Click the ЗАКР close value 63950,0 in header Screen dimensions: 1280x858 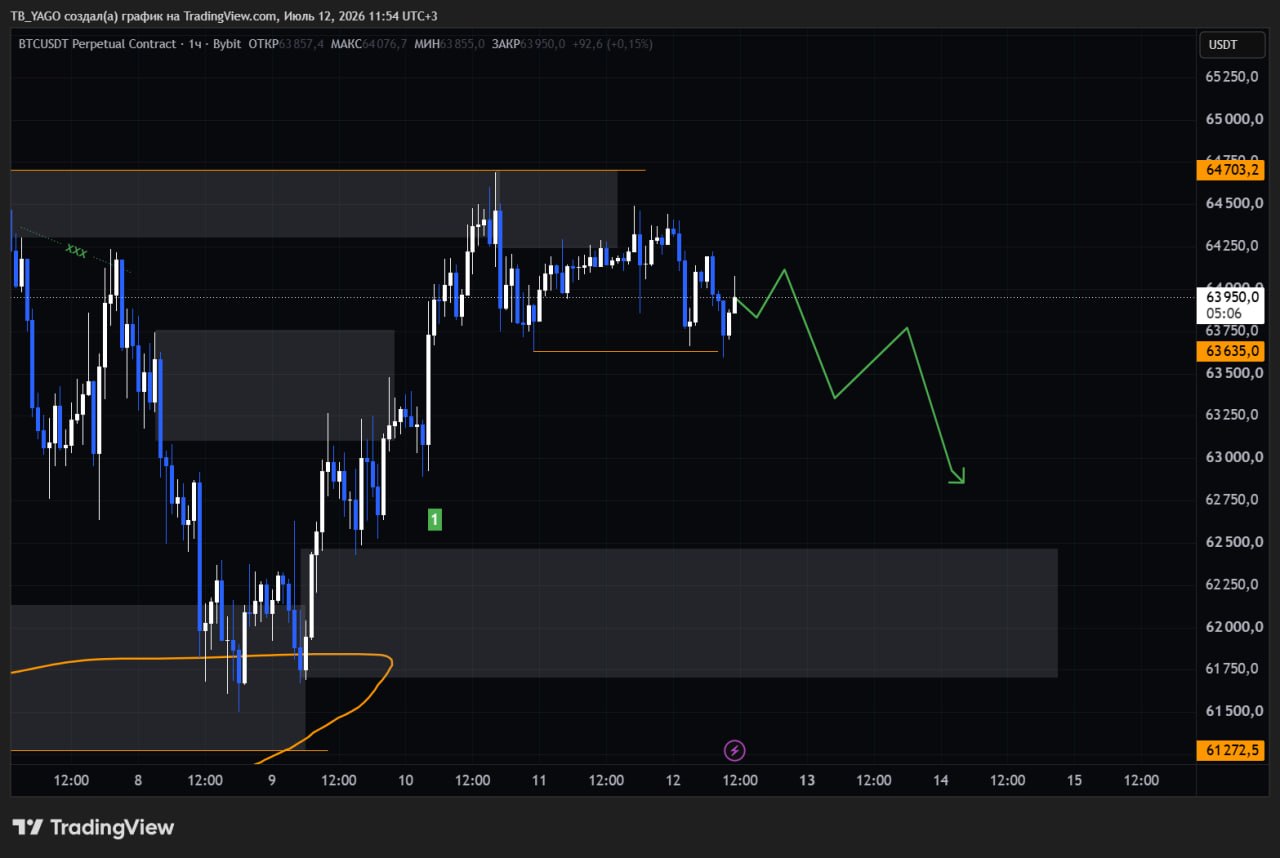(x=544, y=44)
